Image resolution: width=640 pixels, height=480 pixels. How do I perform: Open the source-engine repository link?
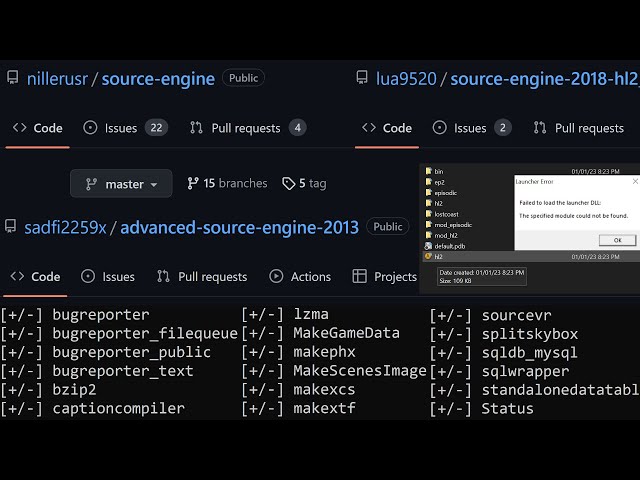tap(158, 79)
